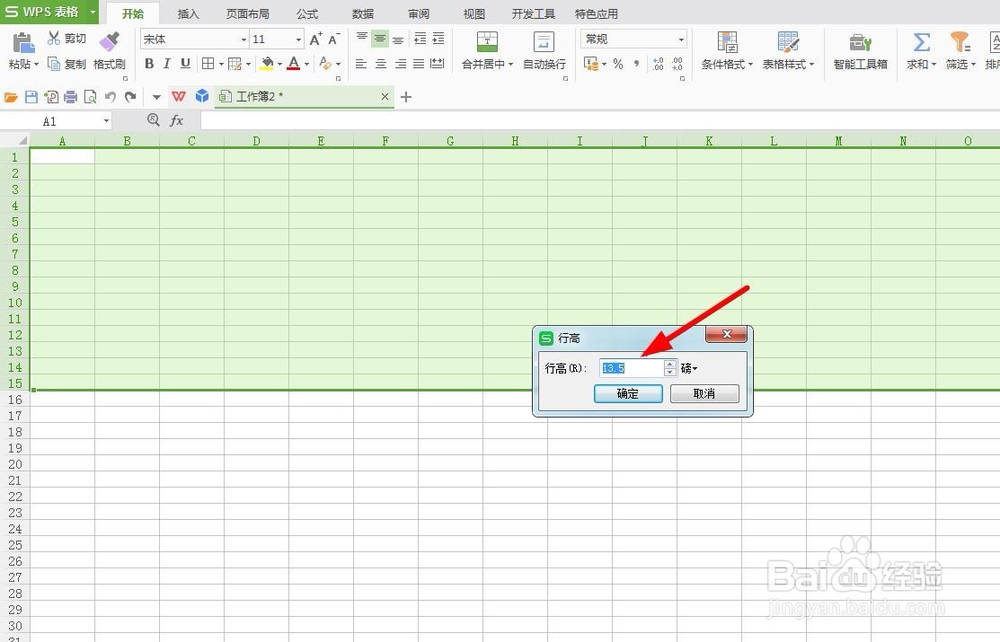
Task: Click the Copy (复制) icon
Action: 54,64
